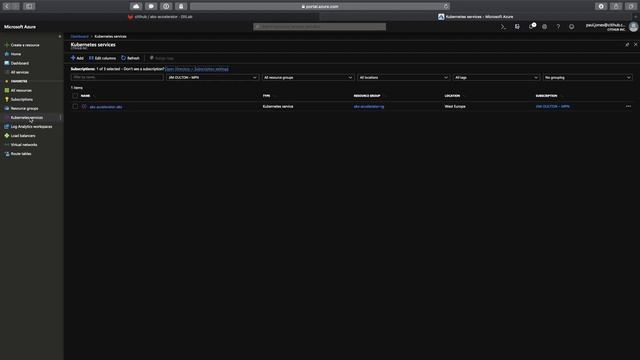
Task: Open the Directory and subscription filter icon
Action: pyautogui.click(x=517, y=27)
